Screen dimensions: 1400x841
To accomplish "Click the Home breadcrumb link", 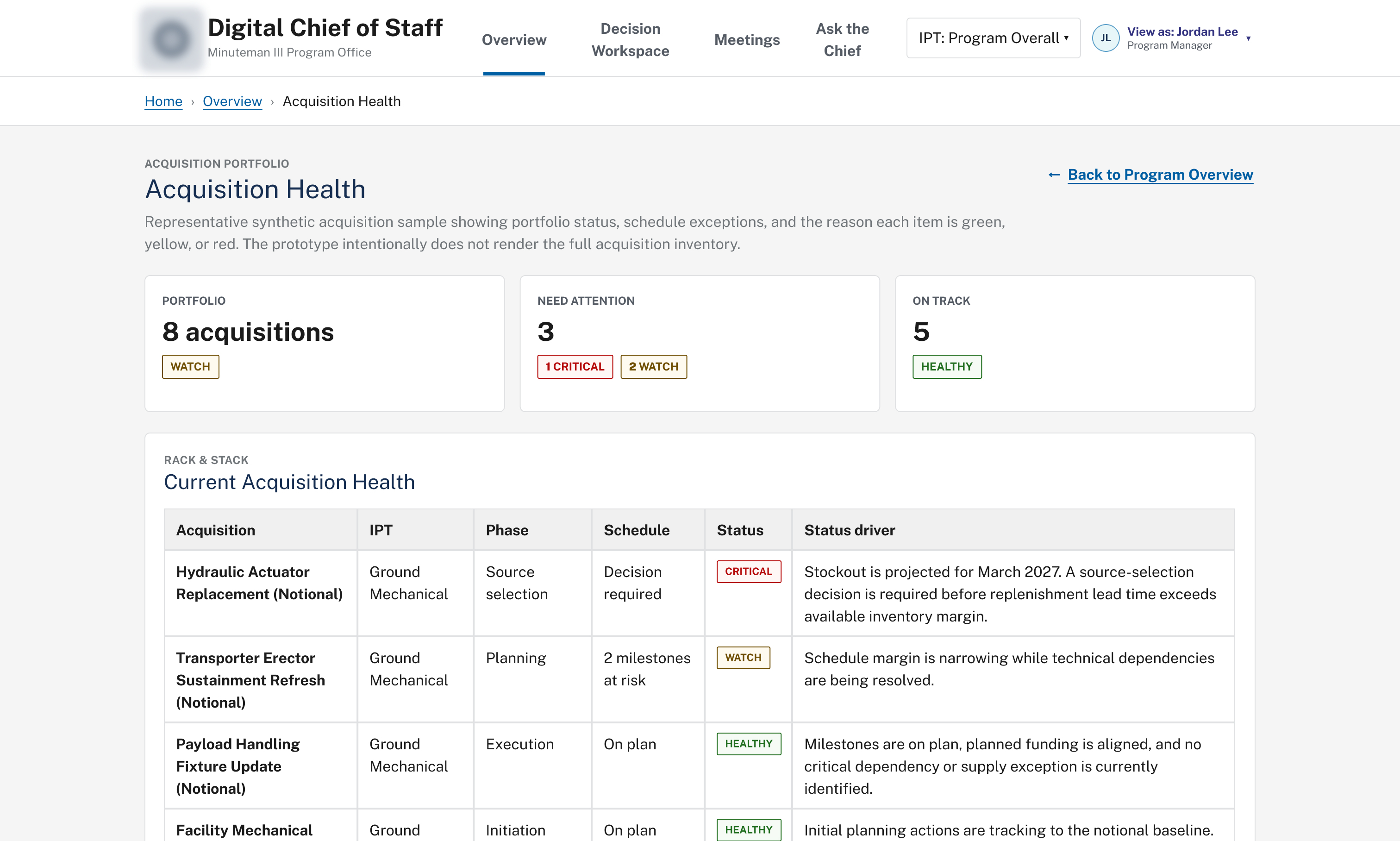I will tap(163, 101).
